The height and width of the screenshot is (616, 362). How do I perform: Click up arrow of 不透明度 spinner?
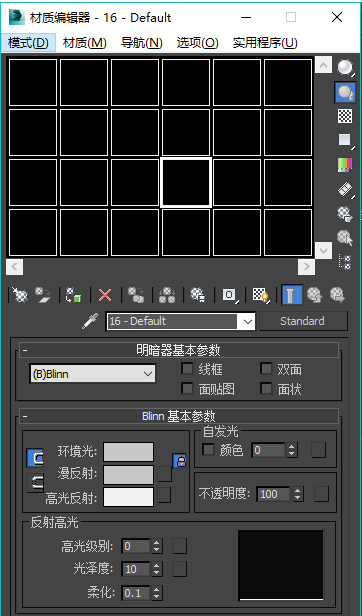pos(298,490)
